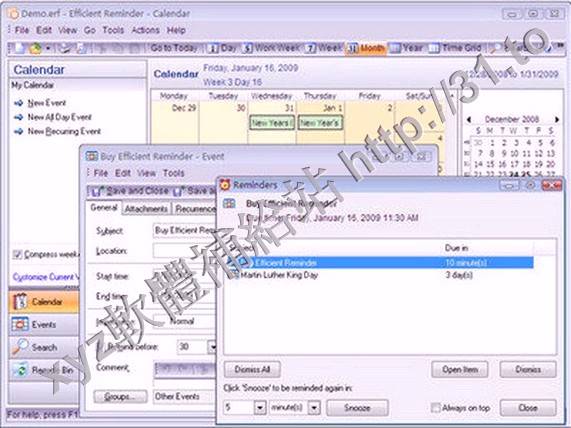
Task: Click the New All Day Event link
Action: 59,117
